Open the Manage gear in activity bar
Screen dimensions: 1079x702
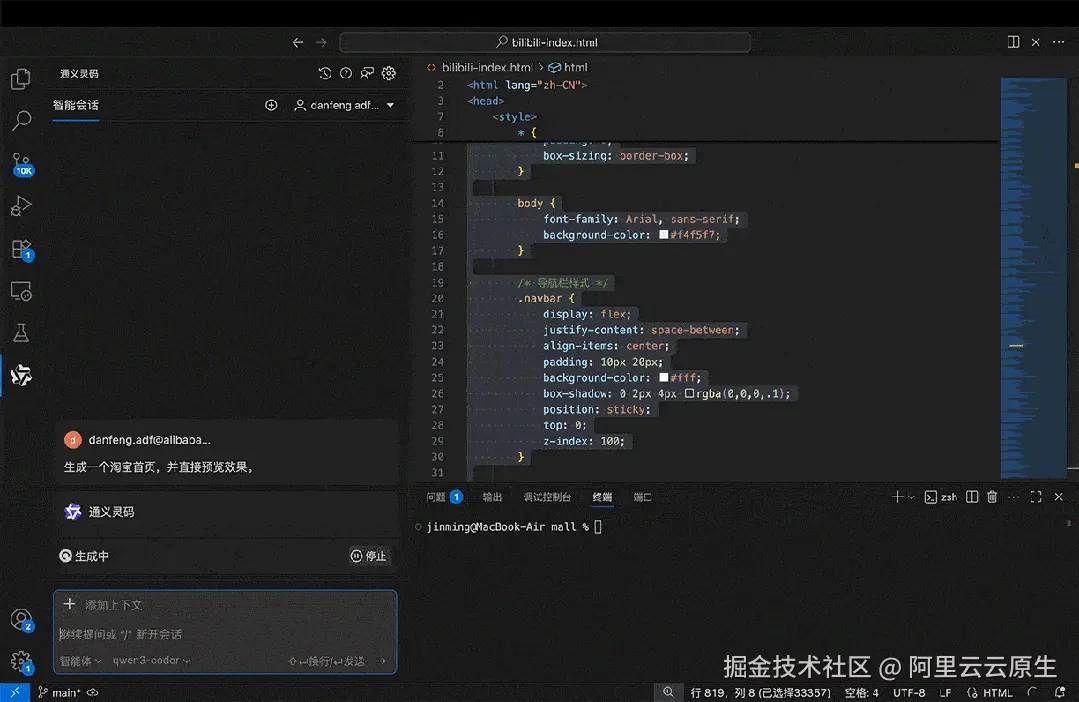[x=21, y=662]
